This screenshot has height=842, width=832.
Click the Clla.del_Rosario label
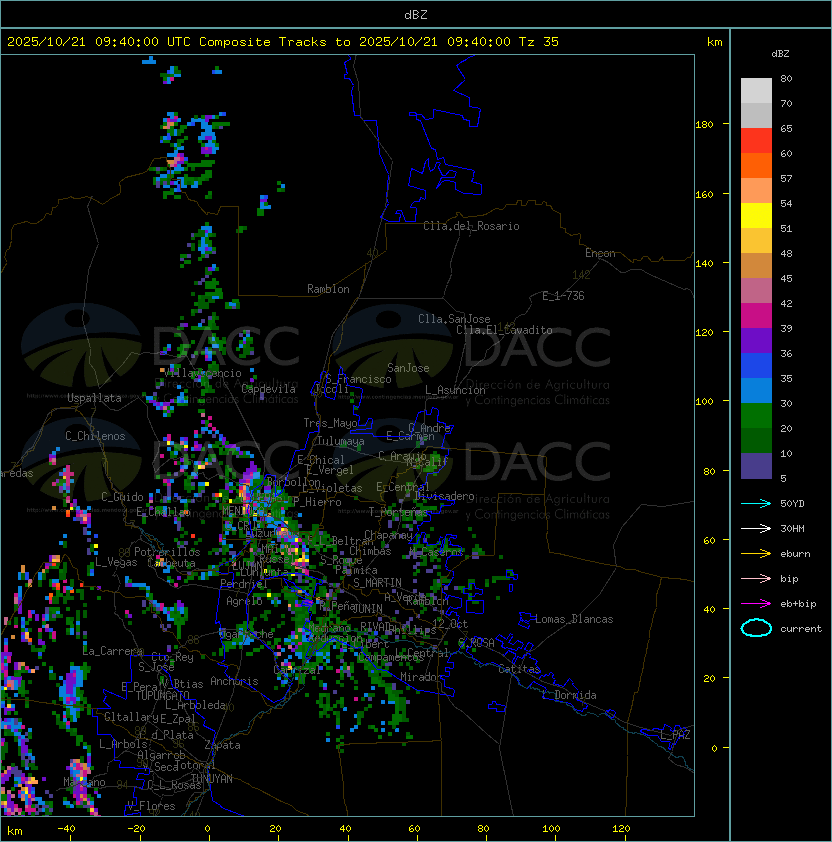click(x=471, y=226)
